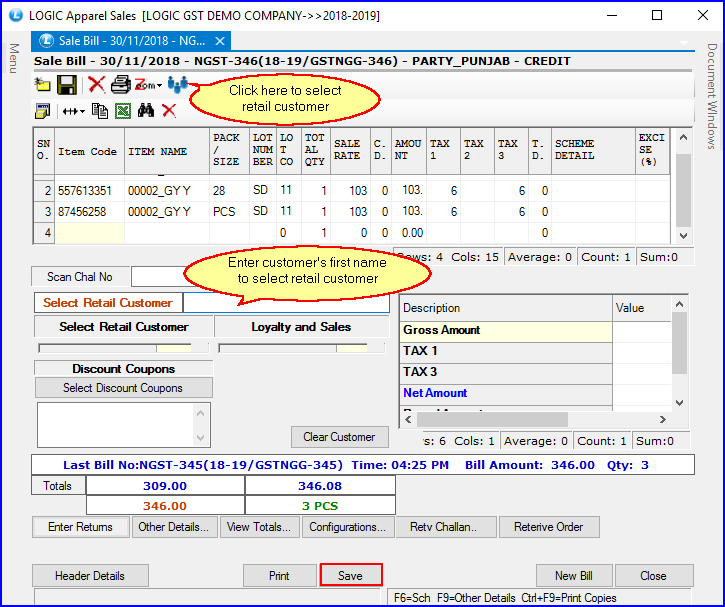Click the row 2 number header

pyautogui.click(x=45, y=190)
